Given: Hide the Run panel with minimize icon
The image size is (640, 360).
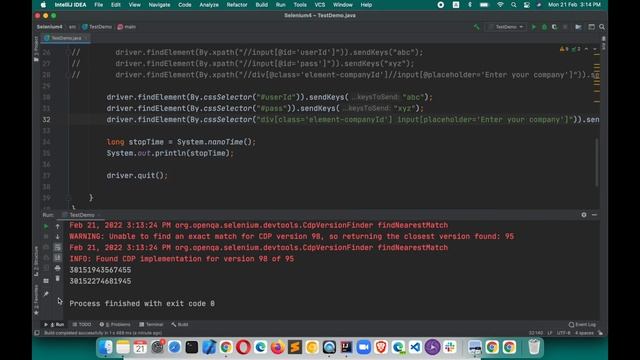Looking at the screenshot, I should tap(594, 215).
